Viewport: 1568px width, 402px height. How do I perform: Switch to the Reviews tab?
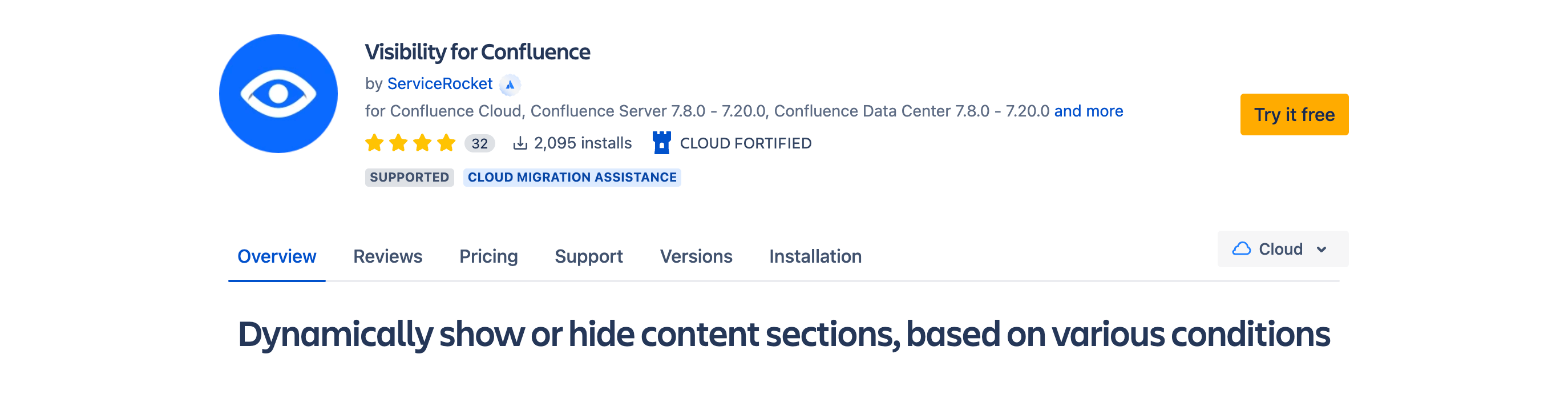coord(388,256)
